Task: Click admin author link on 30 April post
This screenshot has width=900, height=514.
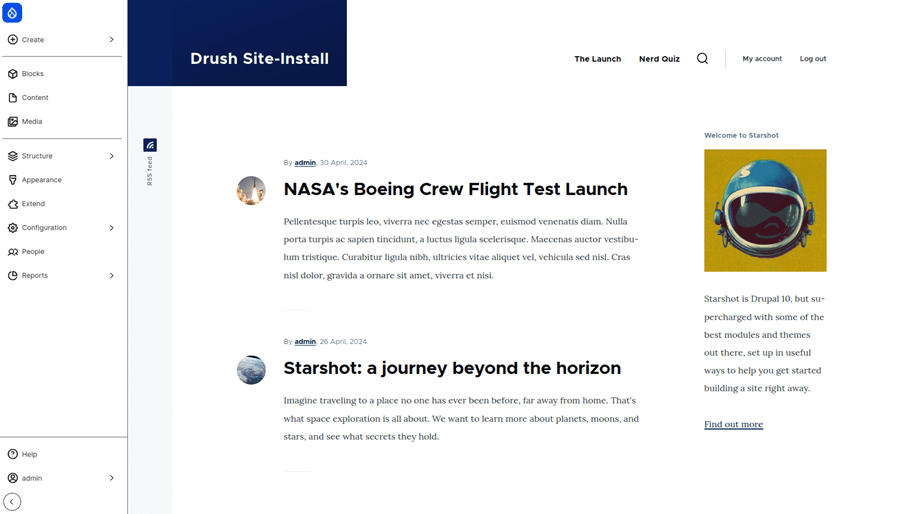Action: point(305,163)
